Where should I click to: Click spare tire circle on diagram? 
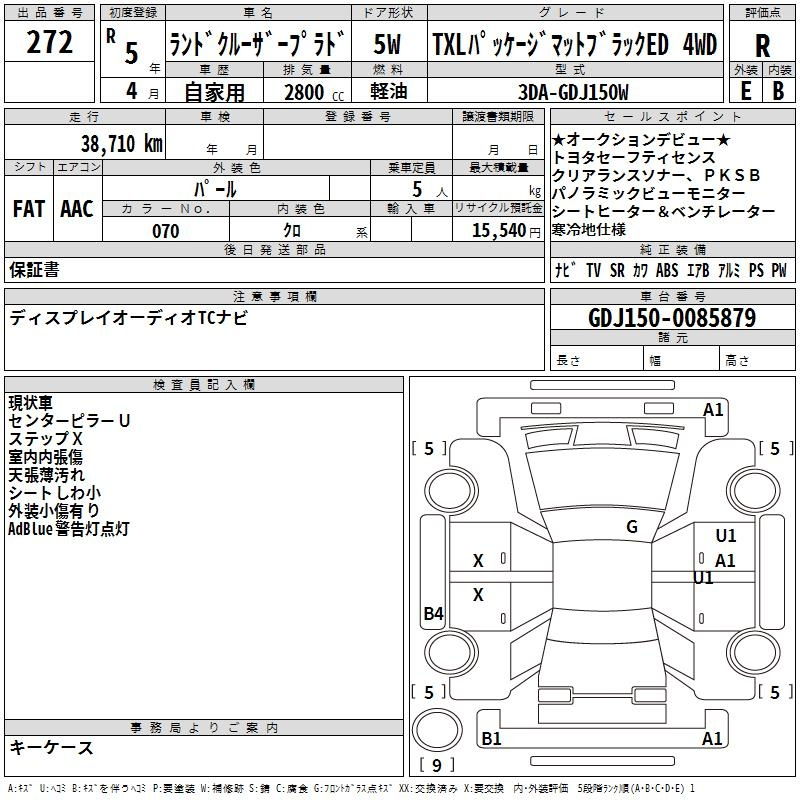437,730
